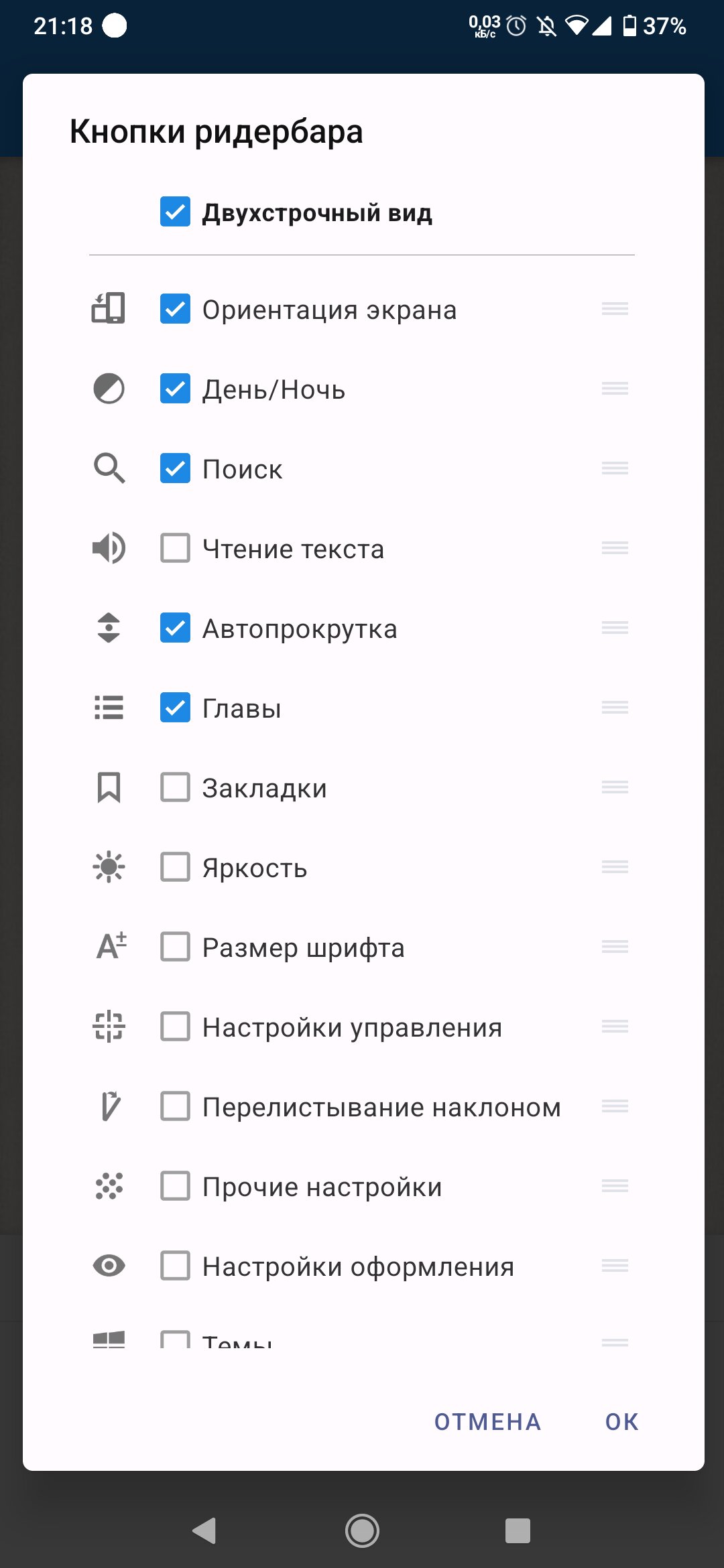Grab the reorder handle for Поиск row

tap(615, 468)
